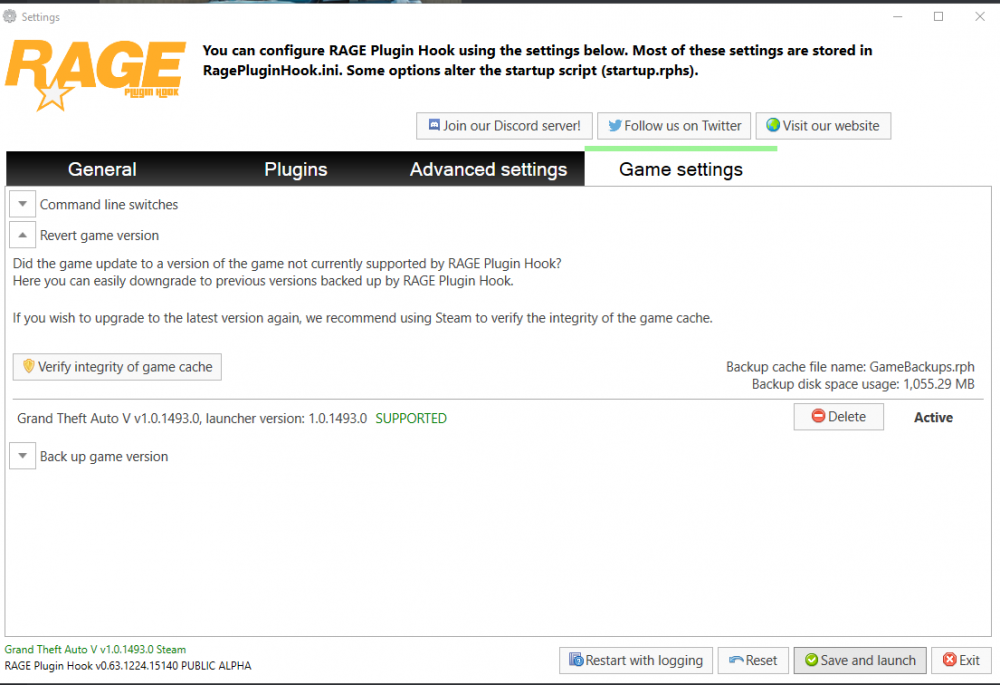Click the Active status label

point(933,418)
